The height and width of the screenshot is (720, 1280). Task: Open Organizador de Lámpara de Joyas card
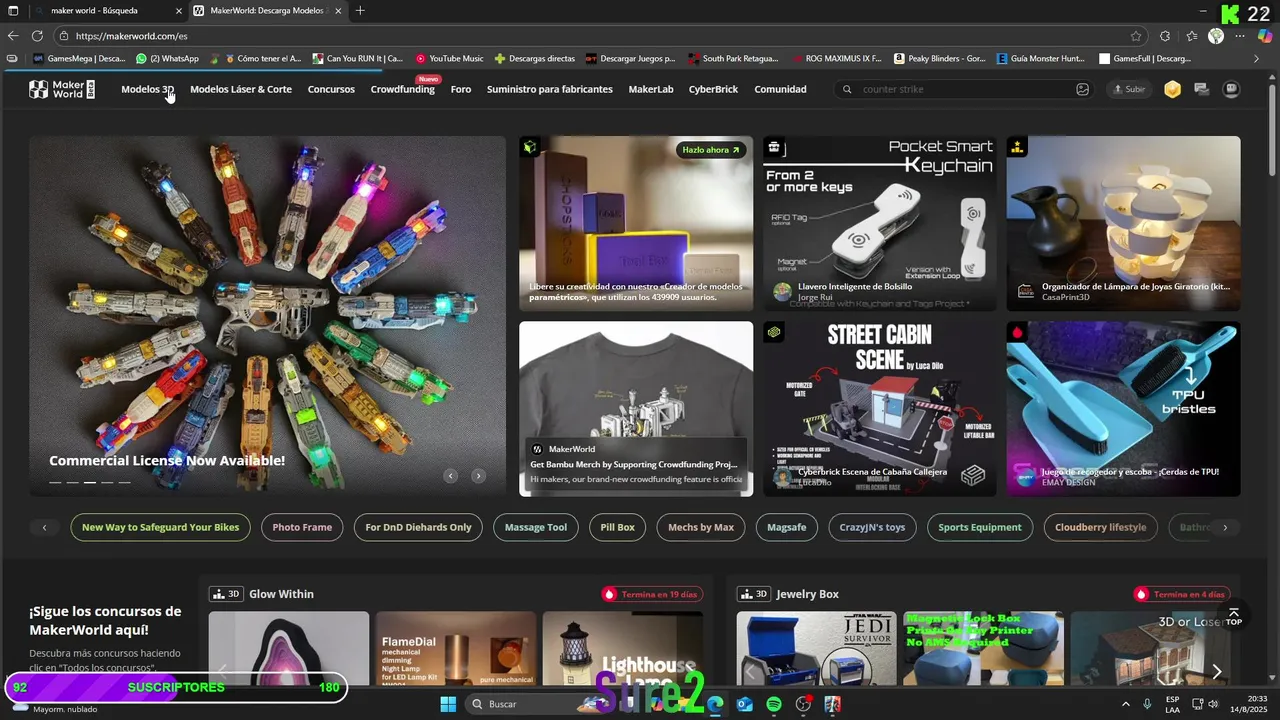click(1123, 223)
